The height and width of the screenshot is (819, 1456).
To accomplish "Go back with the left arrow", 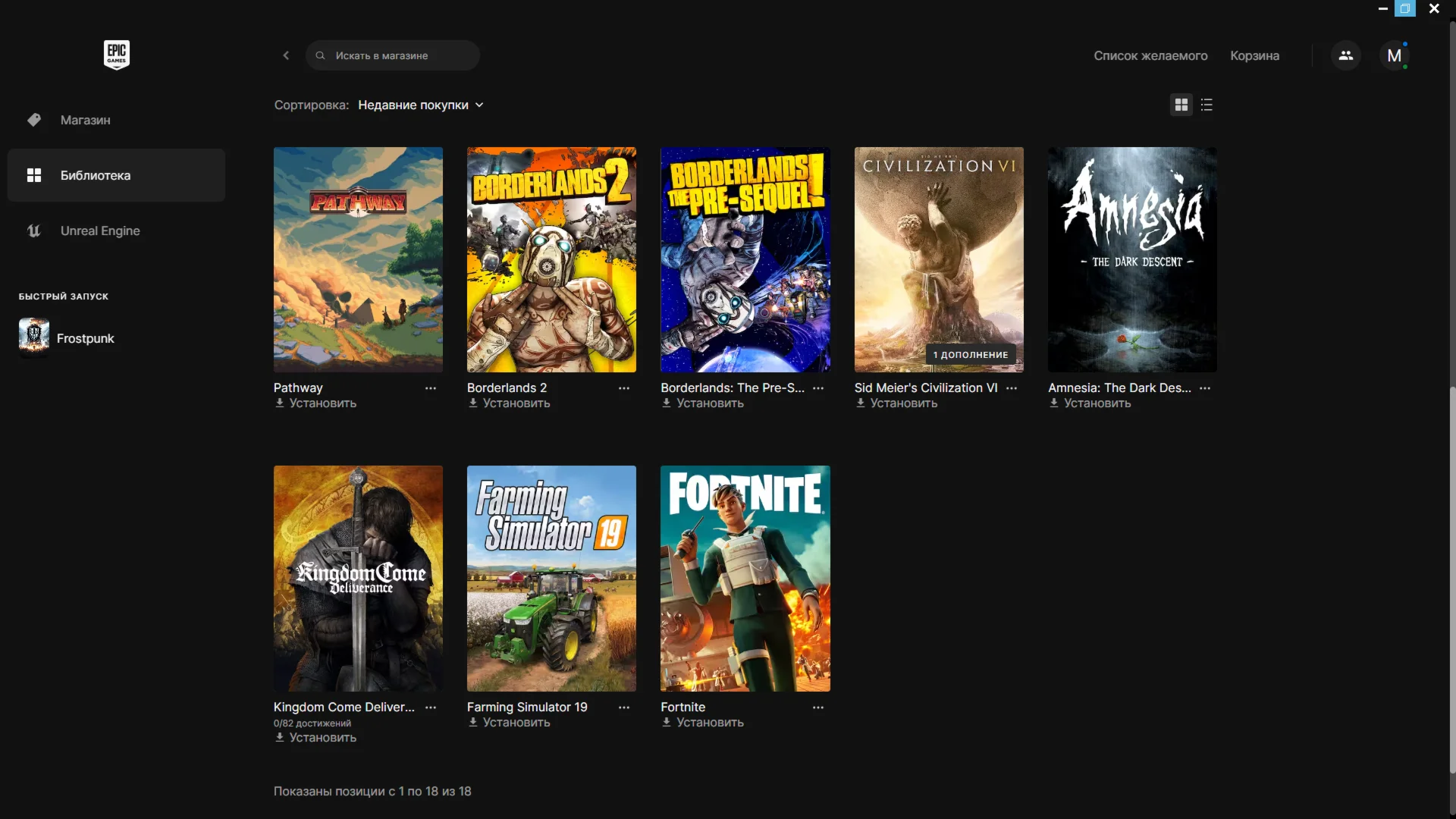I will click(x=286, y=55).
